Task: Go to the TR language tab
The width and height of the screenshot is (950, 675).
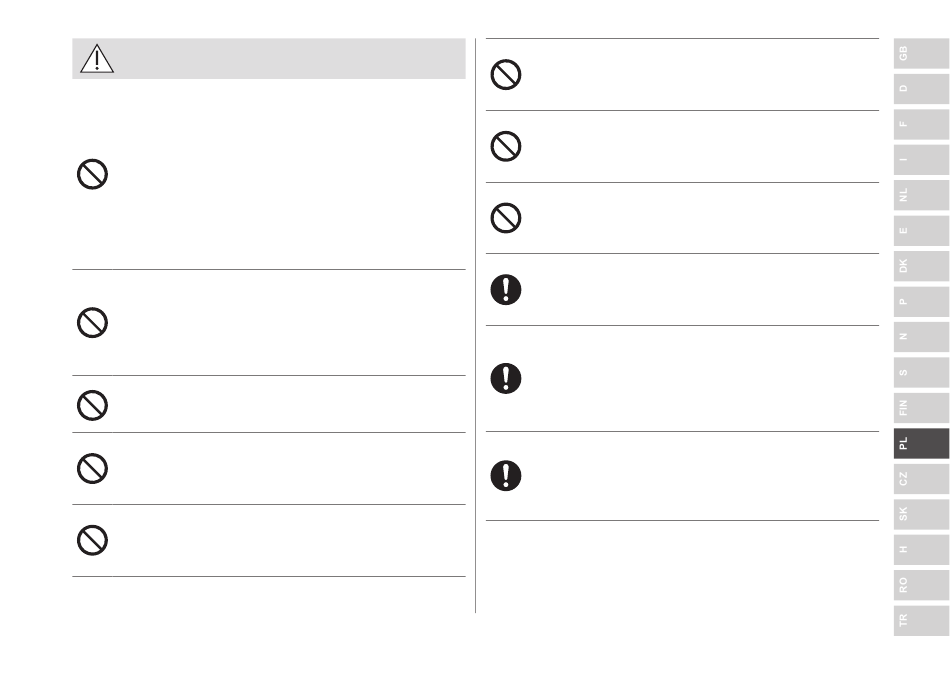Action: point(921,620)
